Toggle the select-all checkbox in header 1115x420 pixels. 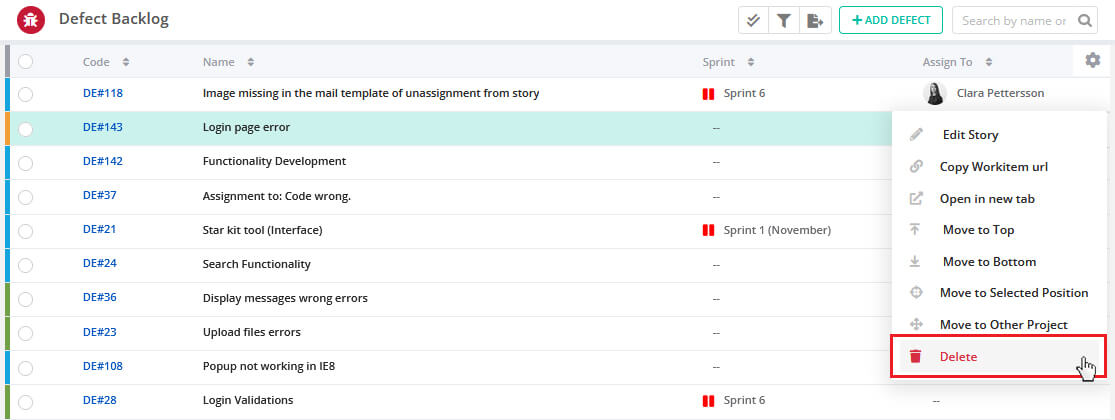tap(26, 62)
